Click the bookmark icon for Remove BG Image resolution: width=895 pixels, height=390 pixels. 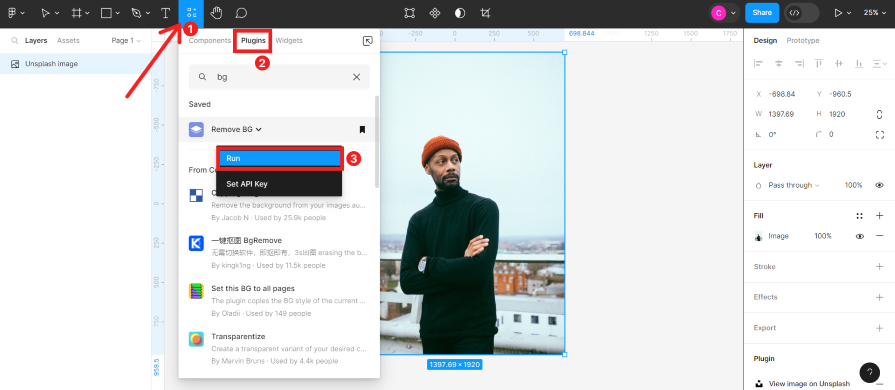tap(362, 130)
